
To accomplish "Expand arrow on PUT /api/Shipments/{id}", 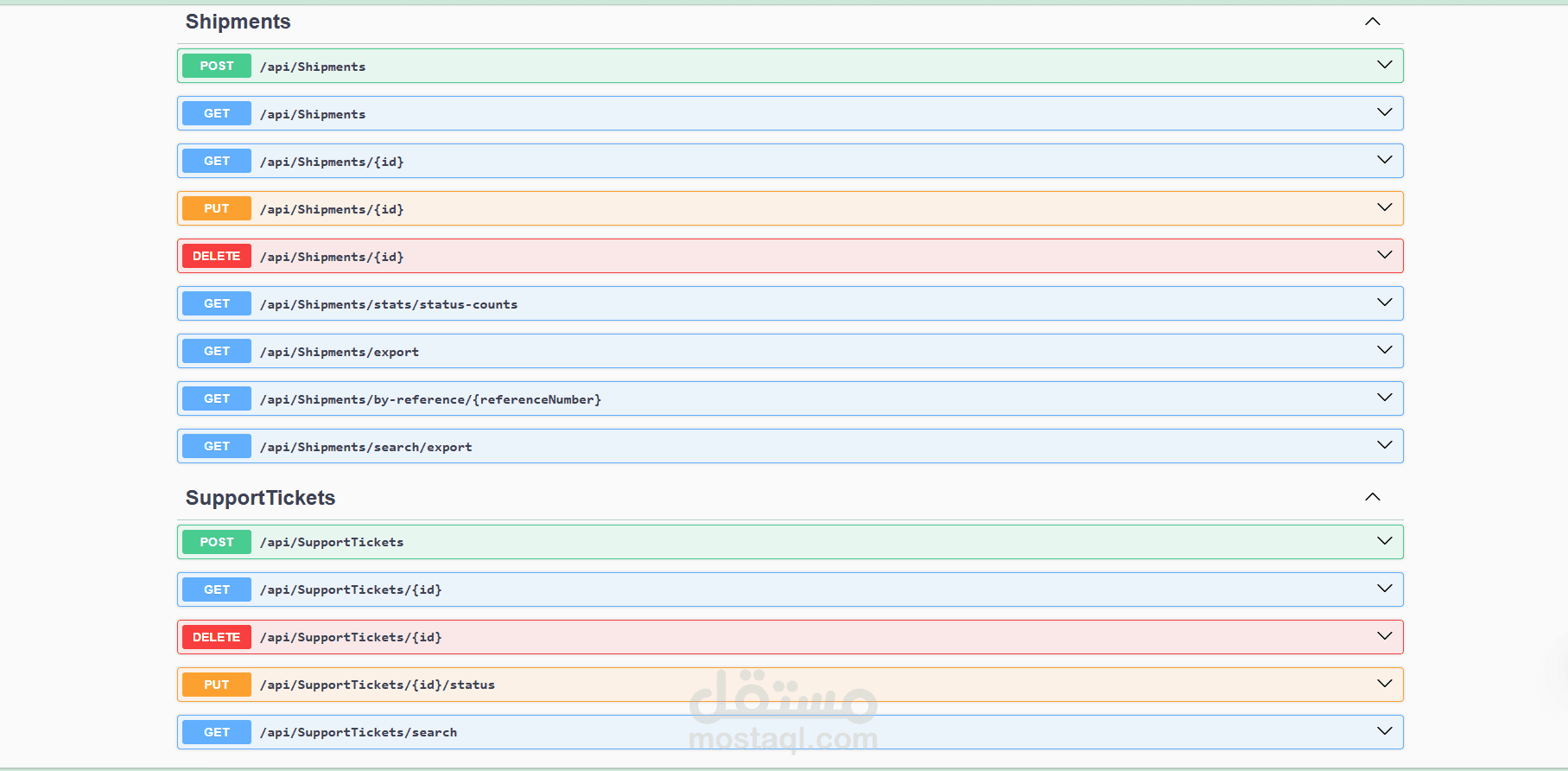I will coord(1384,207).
